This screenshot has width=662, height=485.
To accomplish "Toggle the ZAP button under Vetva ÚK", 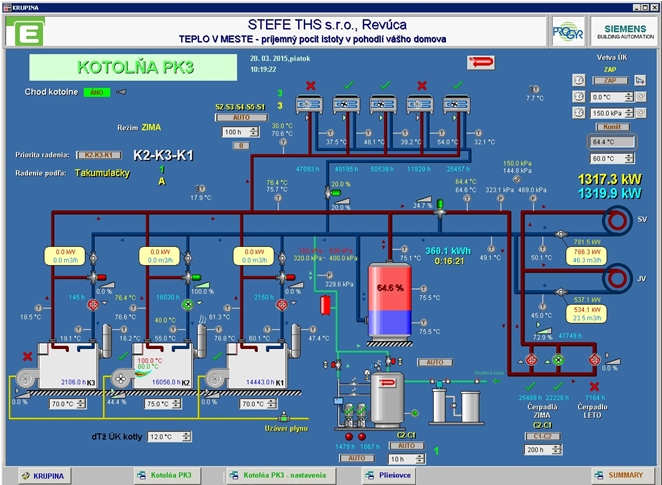I will tap(610, 80).
